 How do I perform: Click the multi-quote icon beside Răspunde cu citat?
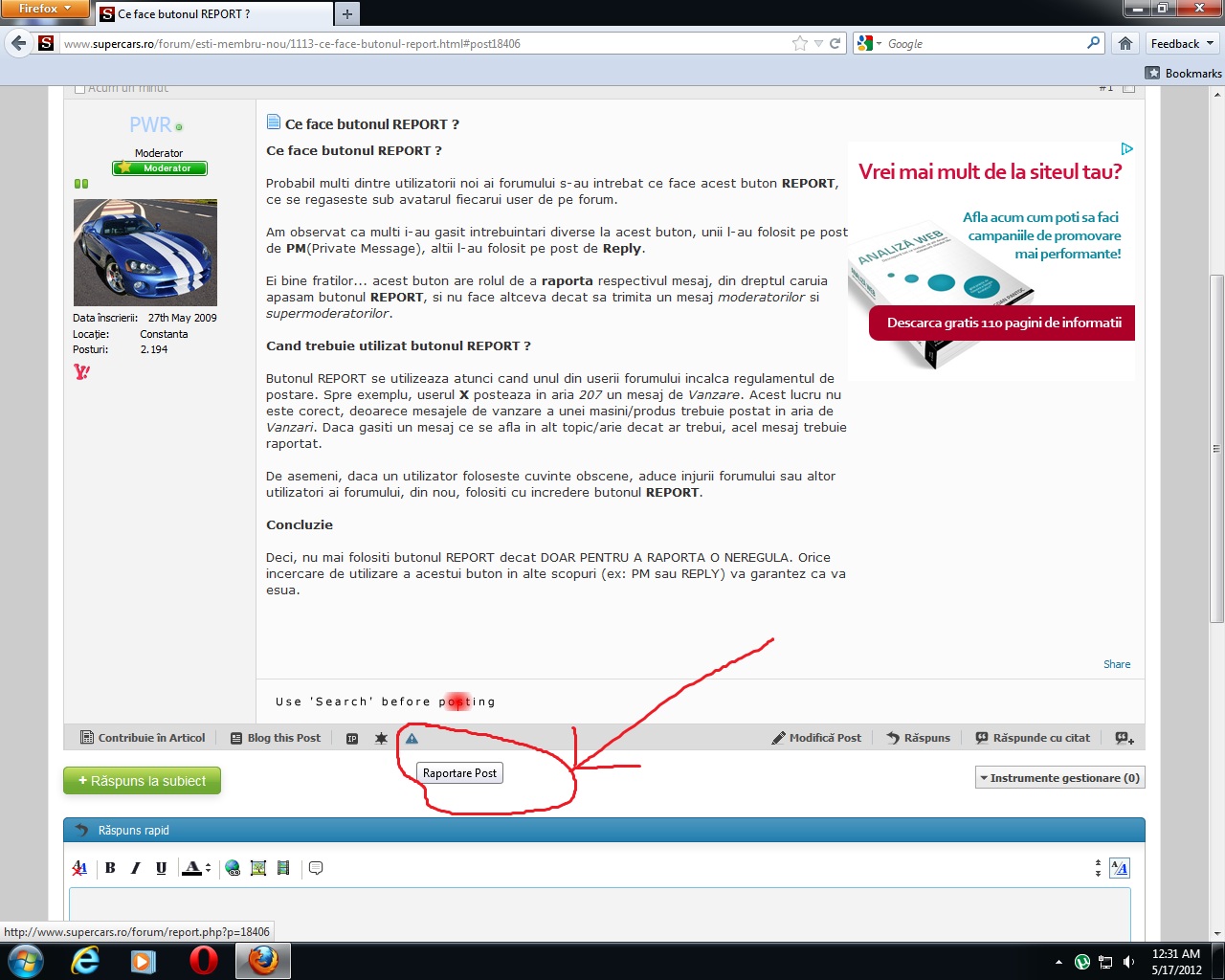coord(1125,738)
